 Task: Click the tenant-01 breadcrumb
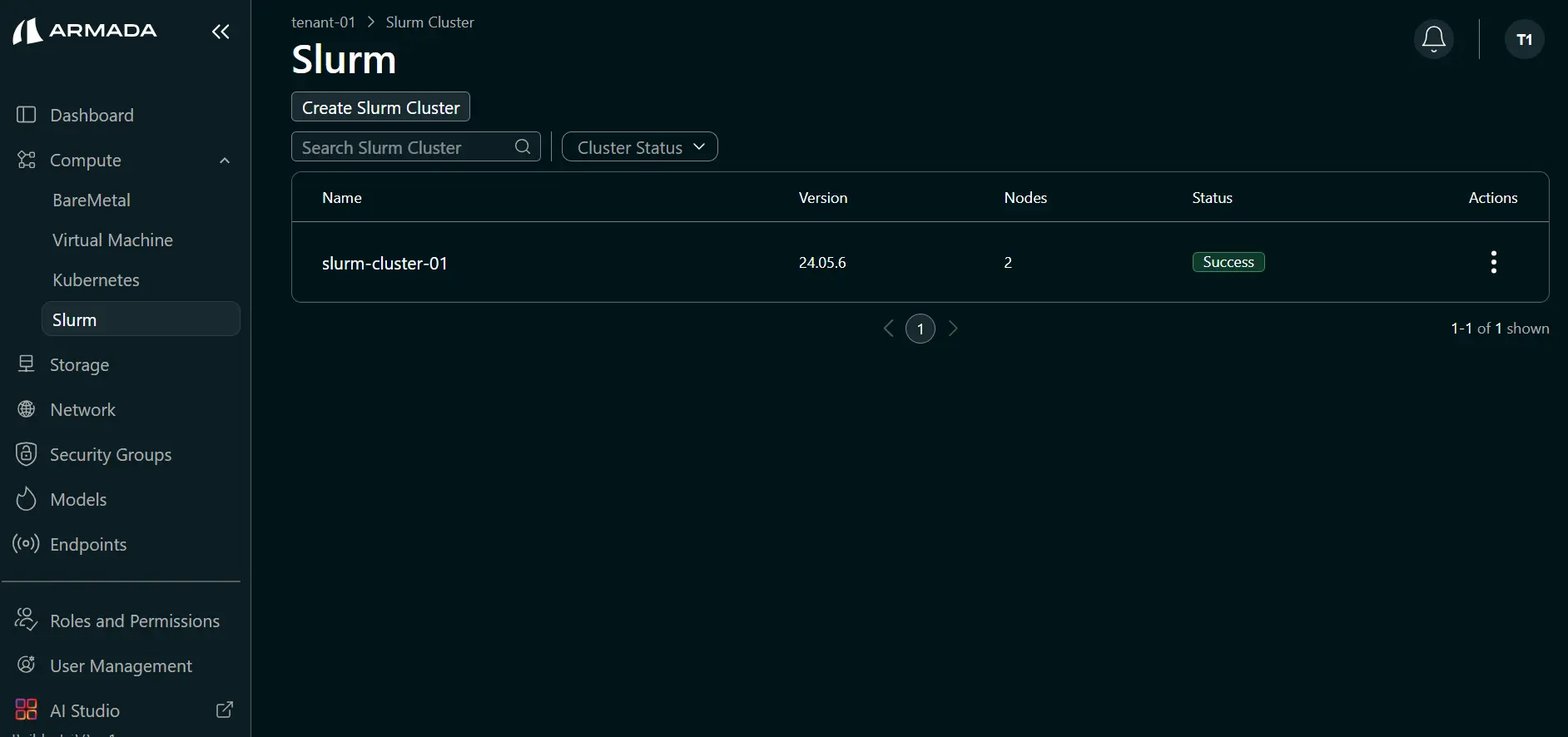tap(323, 22)
